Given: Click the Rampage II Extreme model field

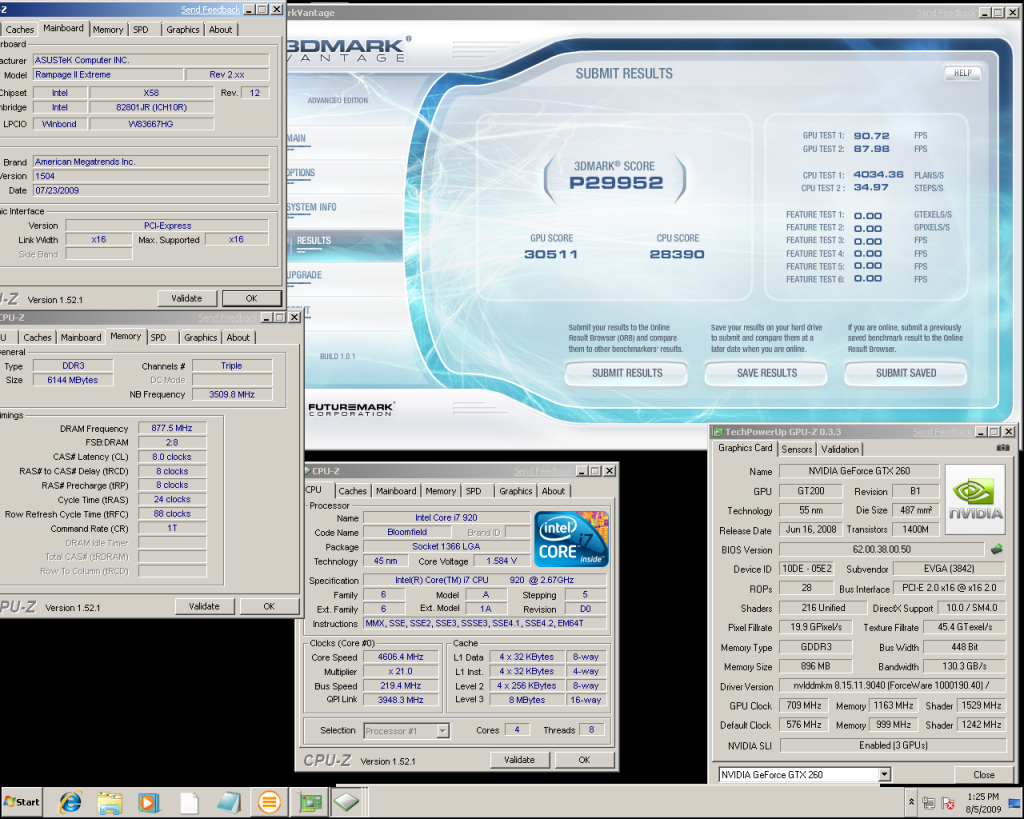Looking at the screenshot, I should 108,74.
